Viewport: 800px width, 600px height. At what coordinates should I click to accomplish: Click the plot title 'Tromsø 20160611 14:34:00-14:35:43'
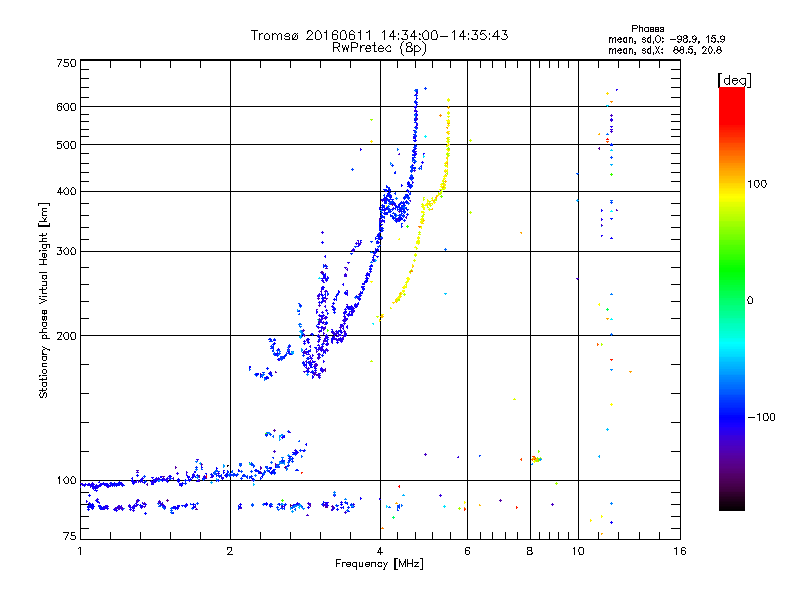(x=379, y=35)
